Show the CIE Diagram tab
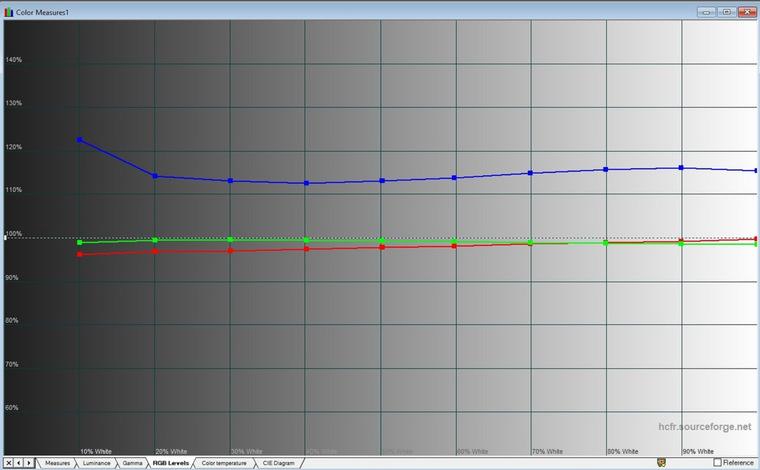 278,463
